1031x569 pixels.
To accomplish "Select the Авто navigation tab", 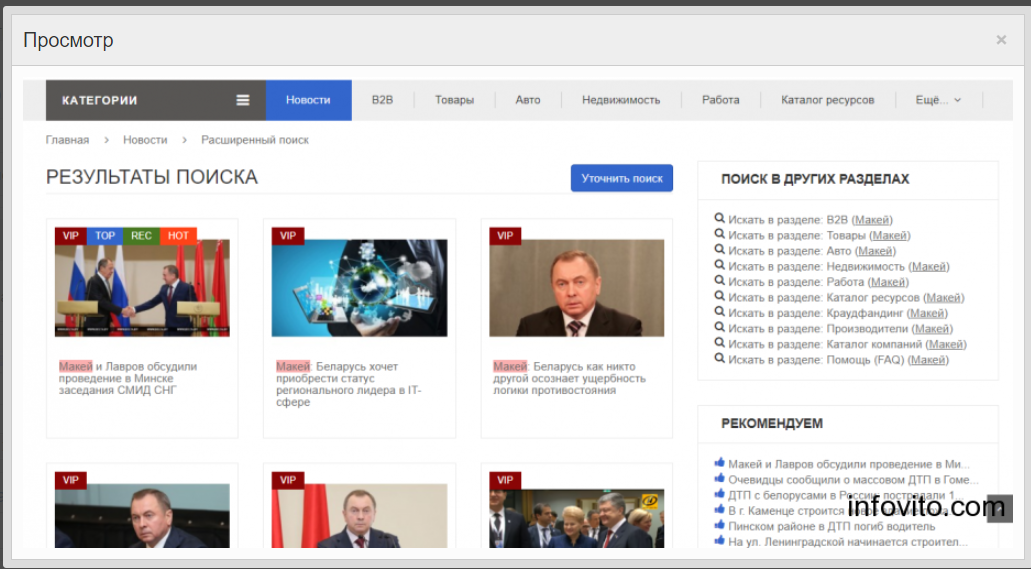I will click(x=528, y=100).
